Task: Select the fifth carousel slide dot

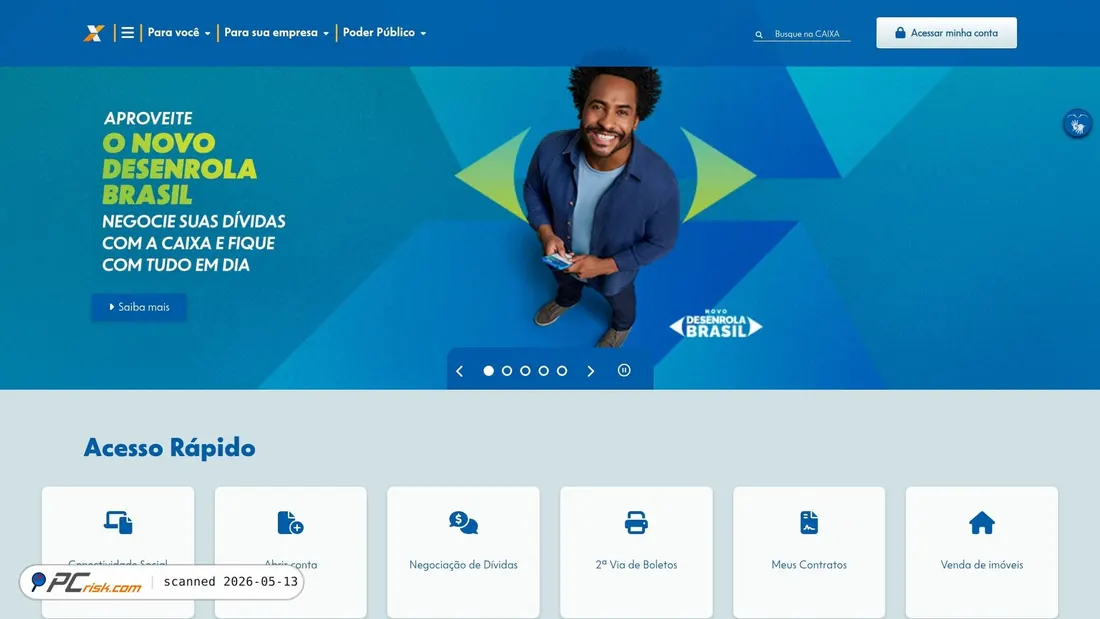Action: 562,371
